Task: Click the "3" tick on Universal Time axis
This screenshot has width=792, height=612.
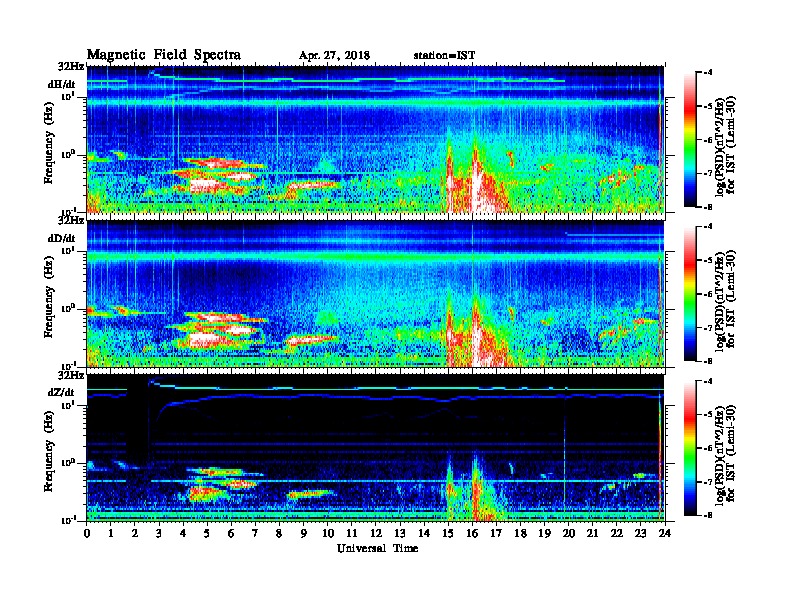Action: click(x=159, y=533)
